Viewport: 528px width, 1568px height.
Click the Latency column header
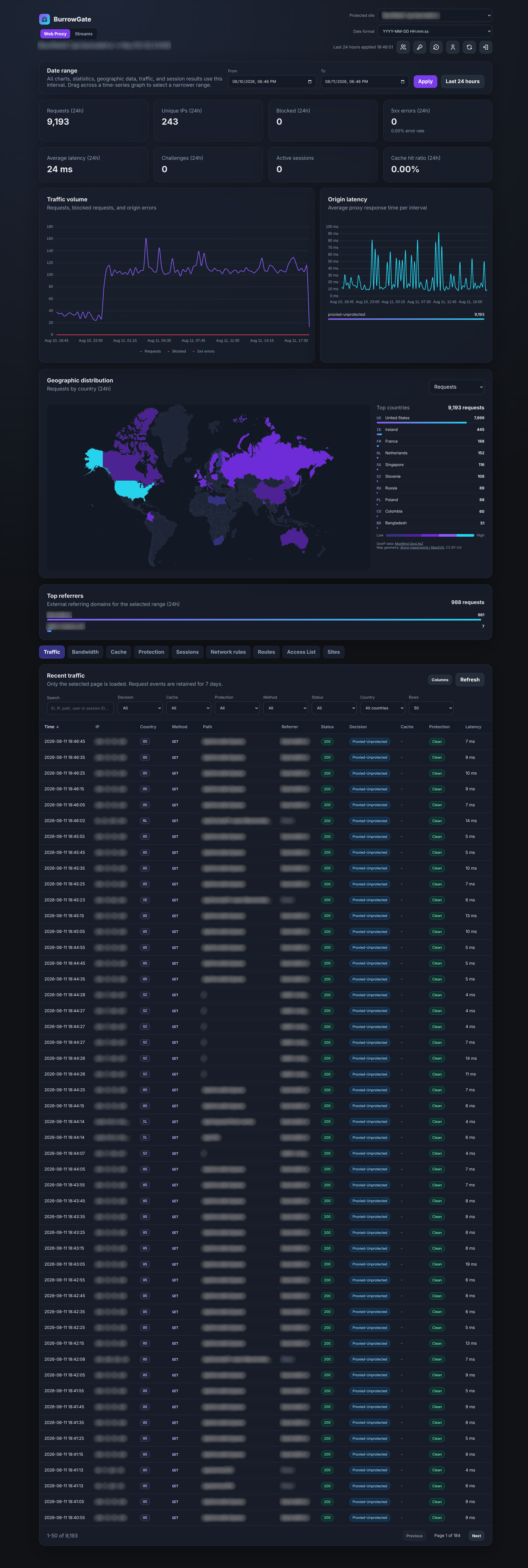tap(473, 727)
